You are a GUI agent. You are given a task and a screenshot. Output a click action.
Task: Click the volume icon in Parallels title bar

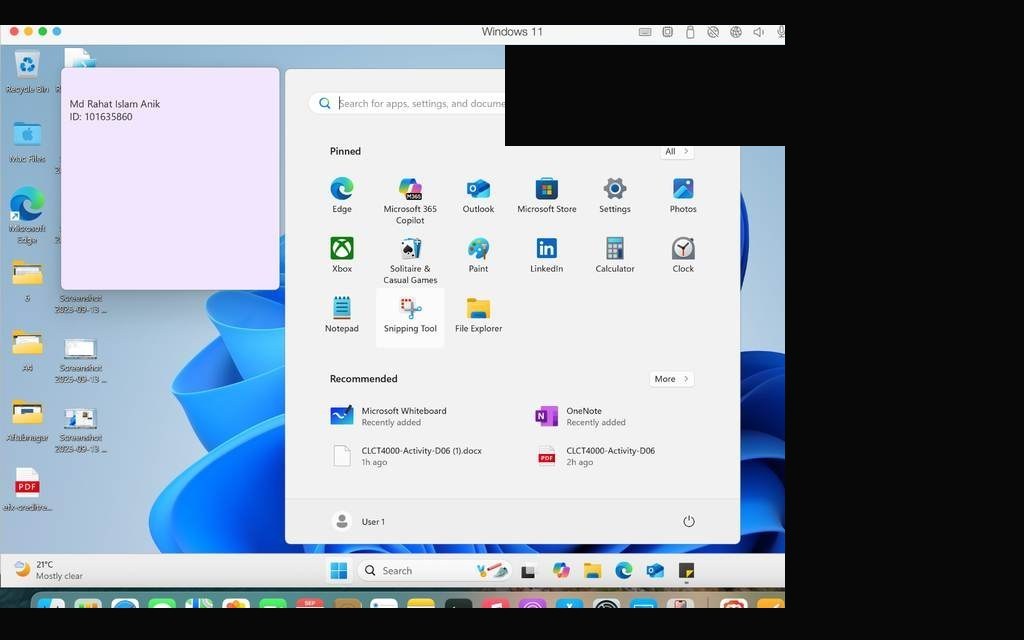(x=758, y=32)
